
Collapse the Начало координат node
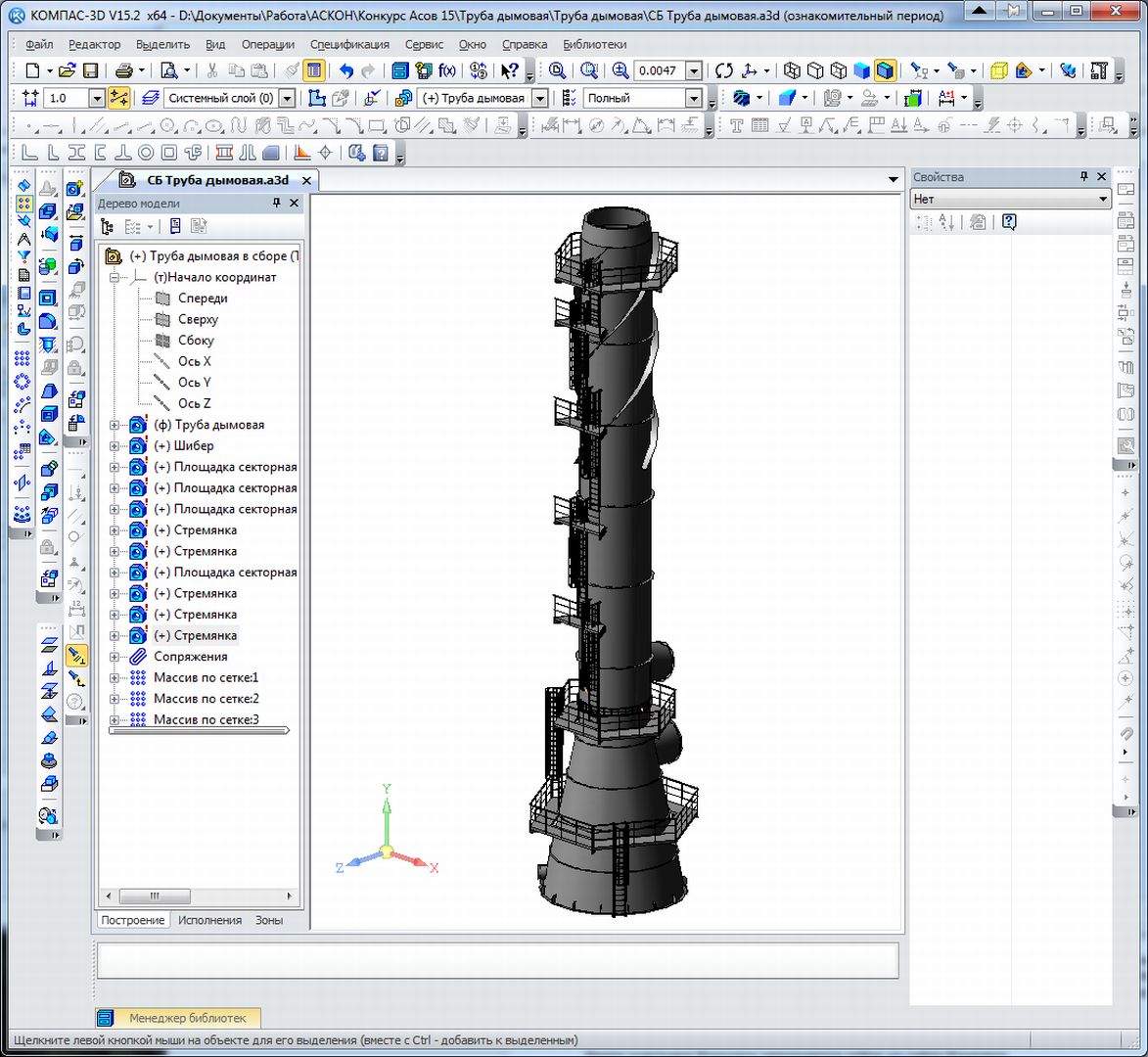(x=115, y=278)
